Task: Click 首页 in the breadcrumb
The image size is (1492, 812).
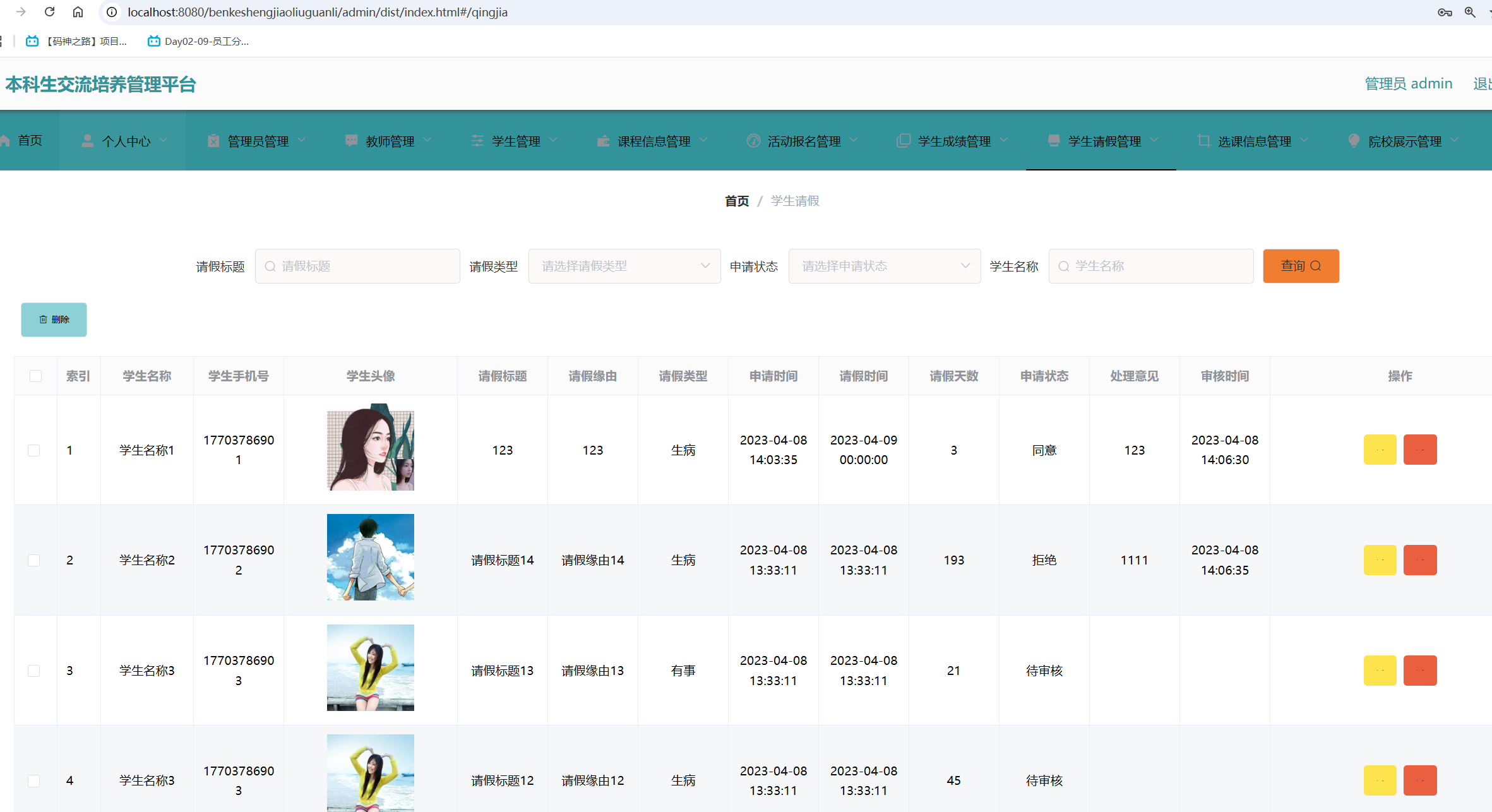Action: (737, 201)
